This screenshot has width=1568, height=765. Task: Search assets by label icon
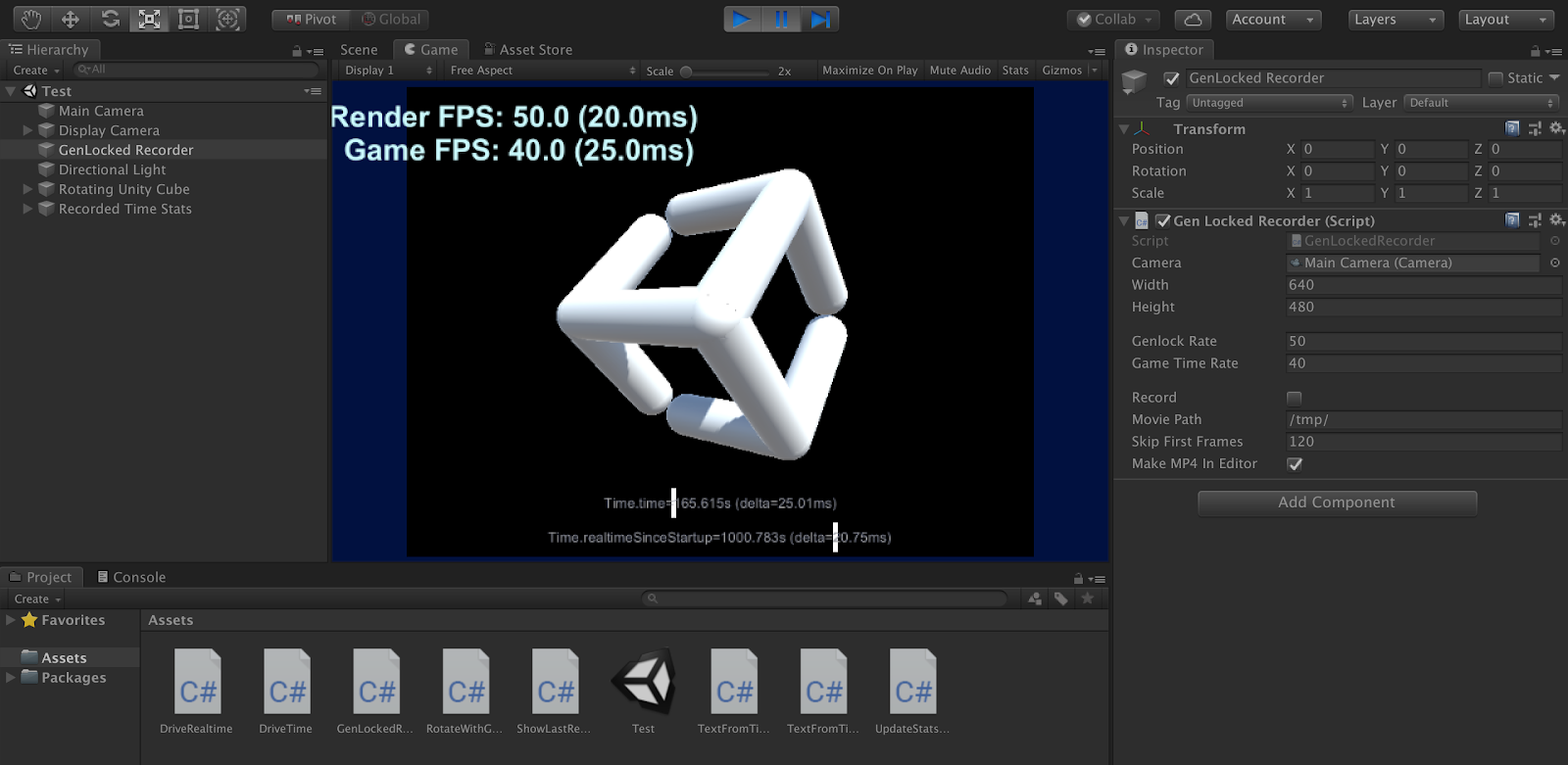tap(1061, 598)
